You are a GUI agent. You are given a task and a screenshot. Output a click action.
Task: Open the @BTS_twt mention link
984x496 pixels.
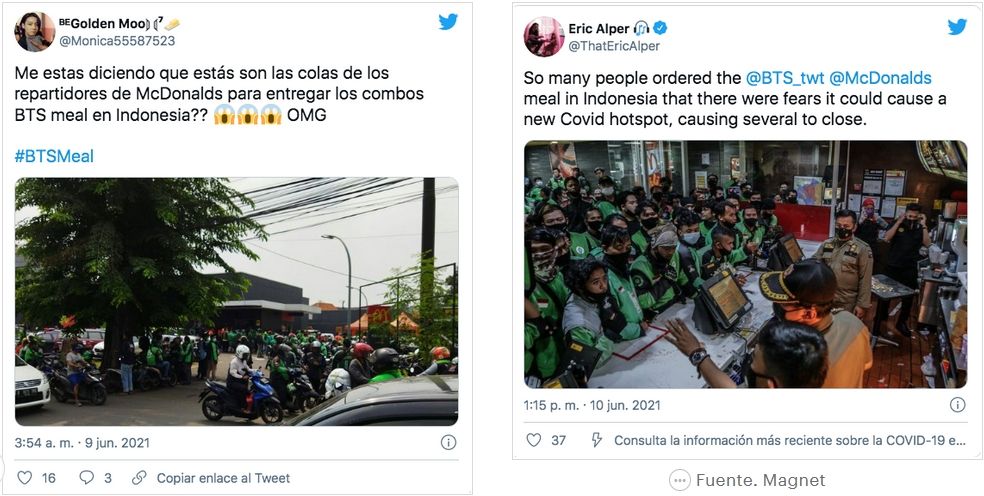[x=784, y=78]
